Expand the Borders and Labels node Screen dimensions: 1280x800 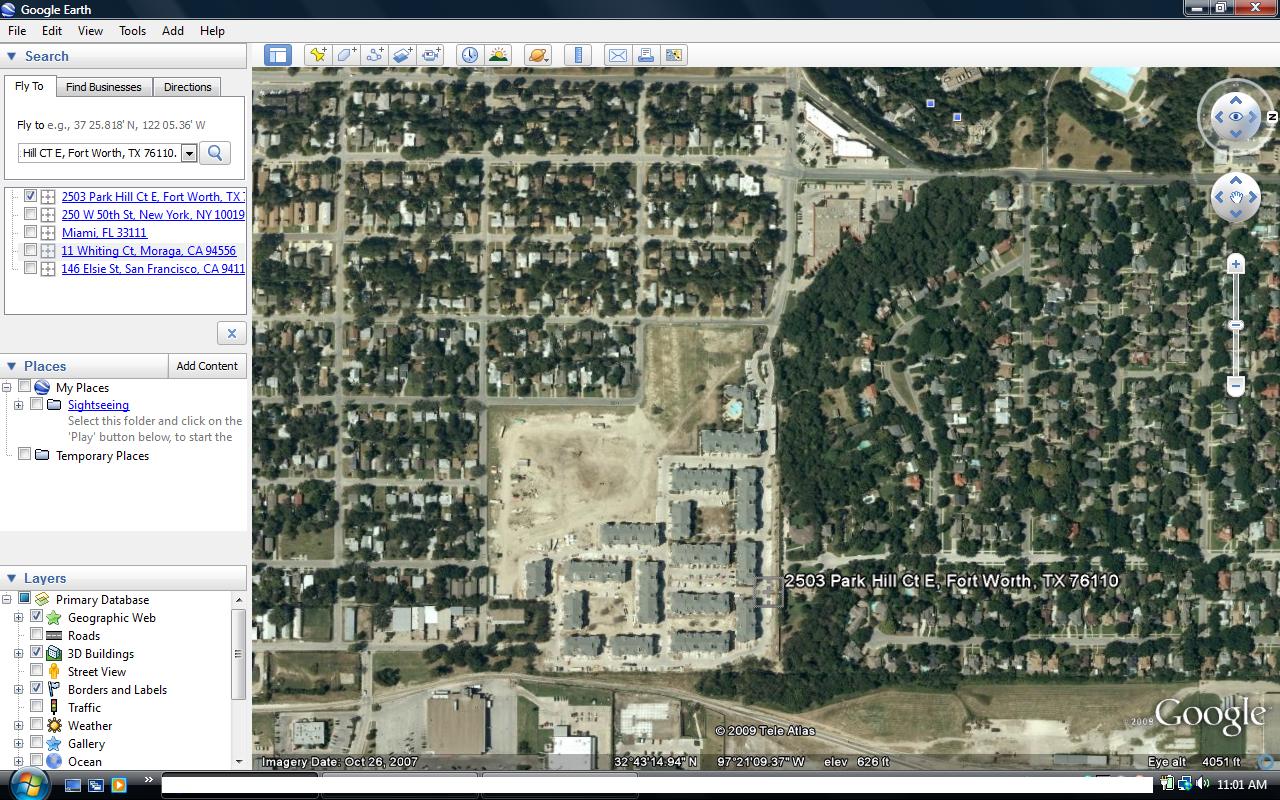(19, 689)
